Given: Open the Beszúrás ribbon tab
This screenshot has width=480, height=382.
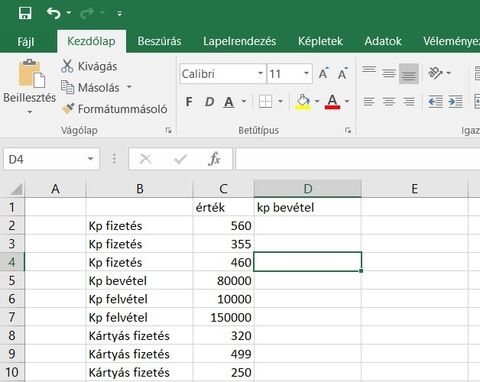Looking at the screenshot, I should click(159, 41).
